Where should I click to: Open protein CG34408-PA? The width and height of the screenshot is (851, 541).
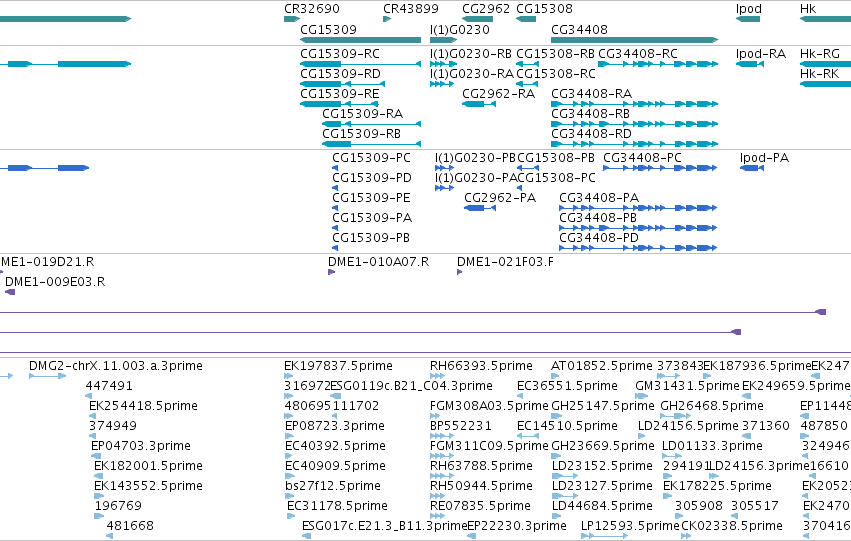coord(638,208)
